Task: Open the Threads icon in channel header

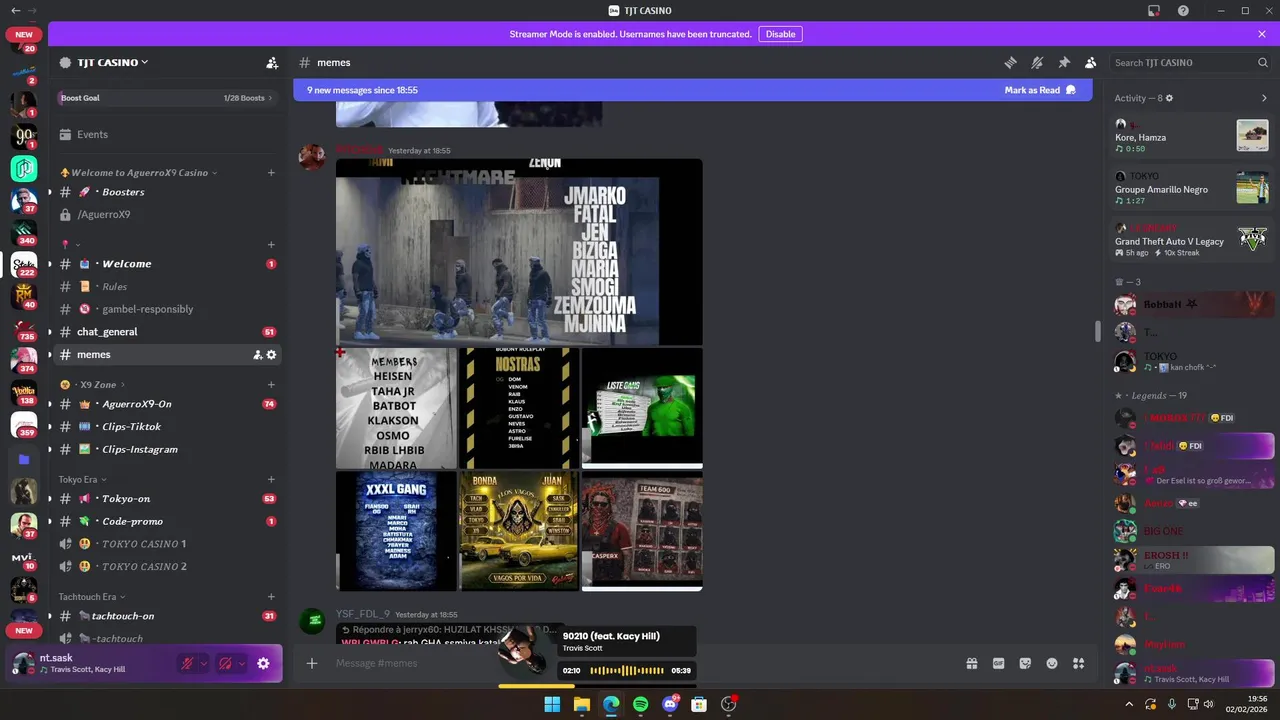Action: (1010, 62)
